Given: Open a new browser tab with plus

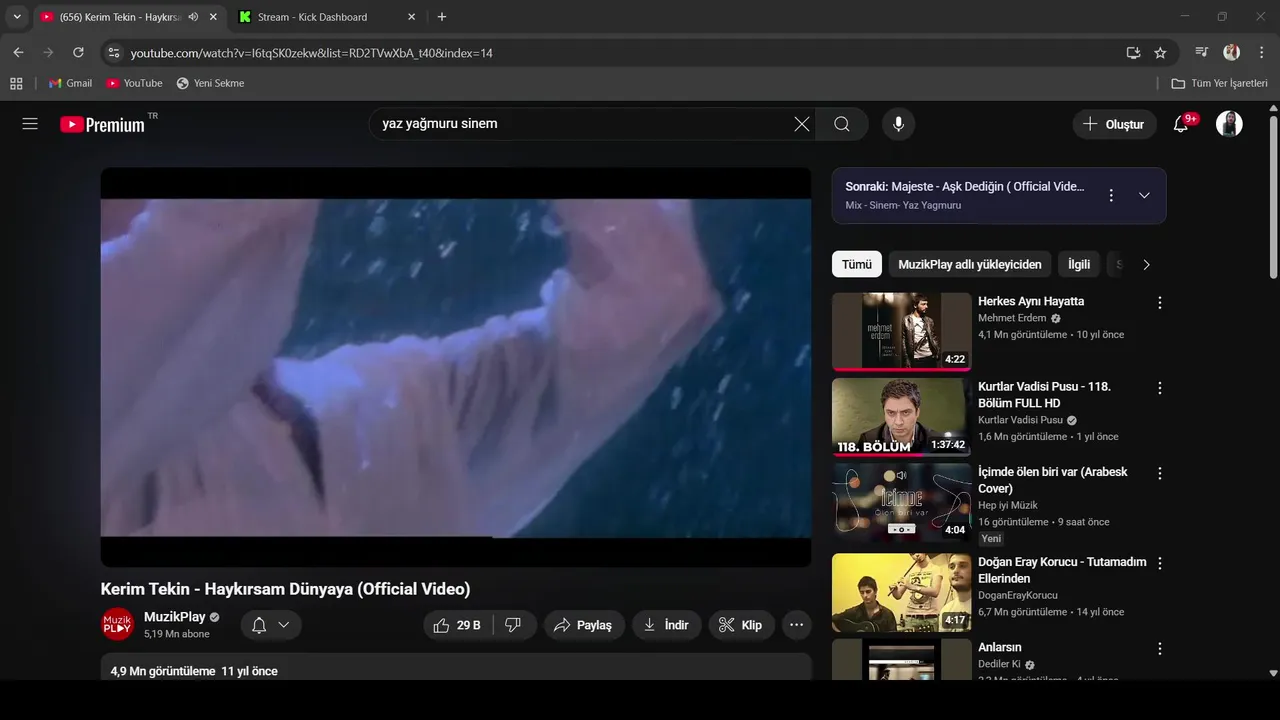Looking at the screenshot, I should [x=442, y=17].
